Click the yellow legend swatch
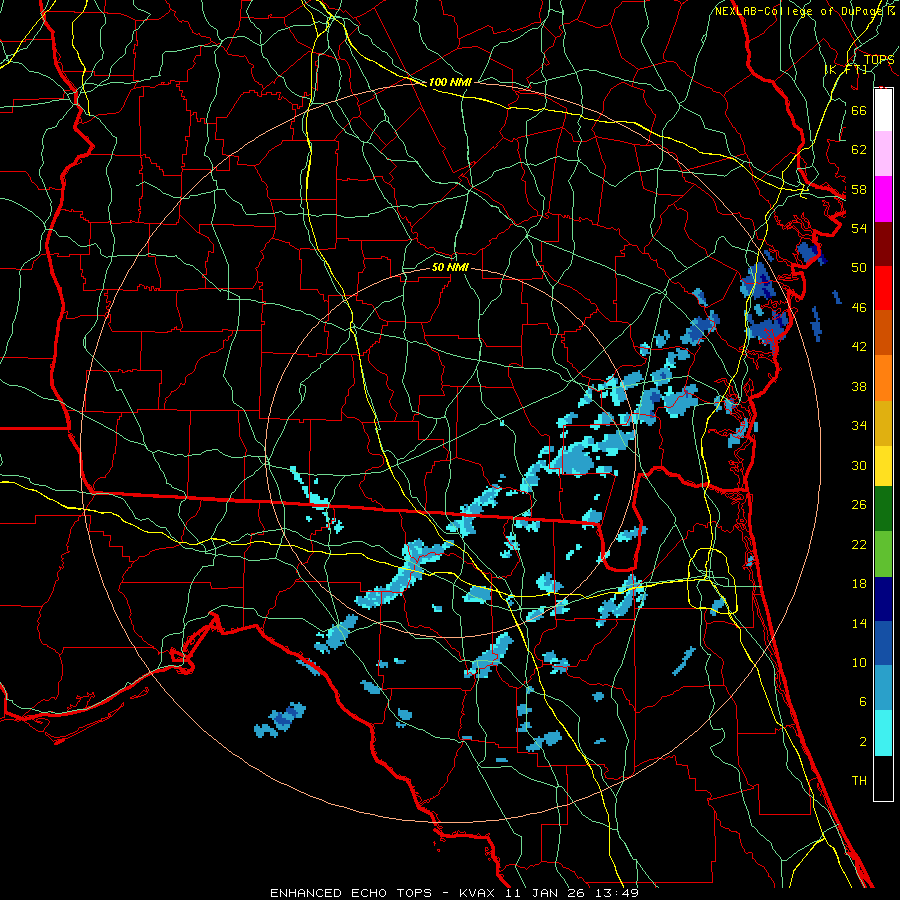The height and width of the screenshot is (900, 900). pos(883,466)
